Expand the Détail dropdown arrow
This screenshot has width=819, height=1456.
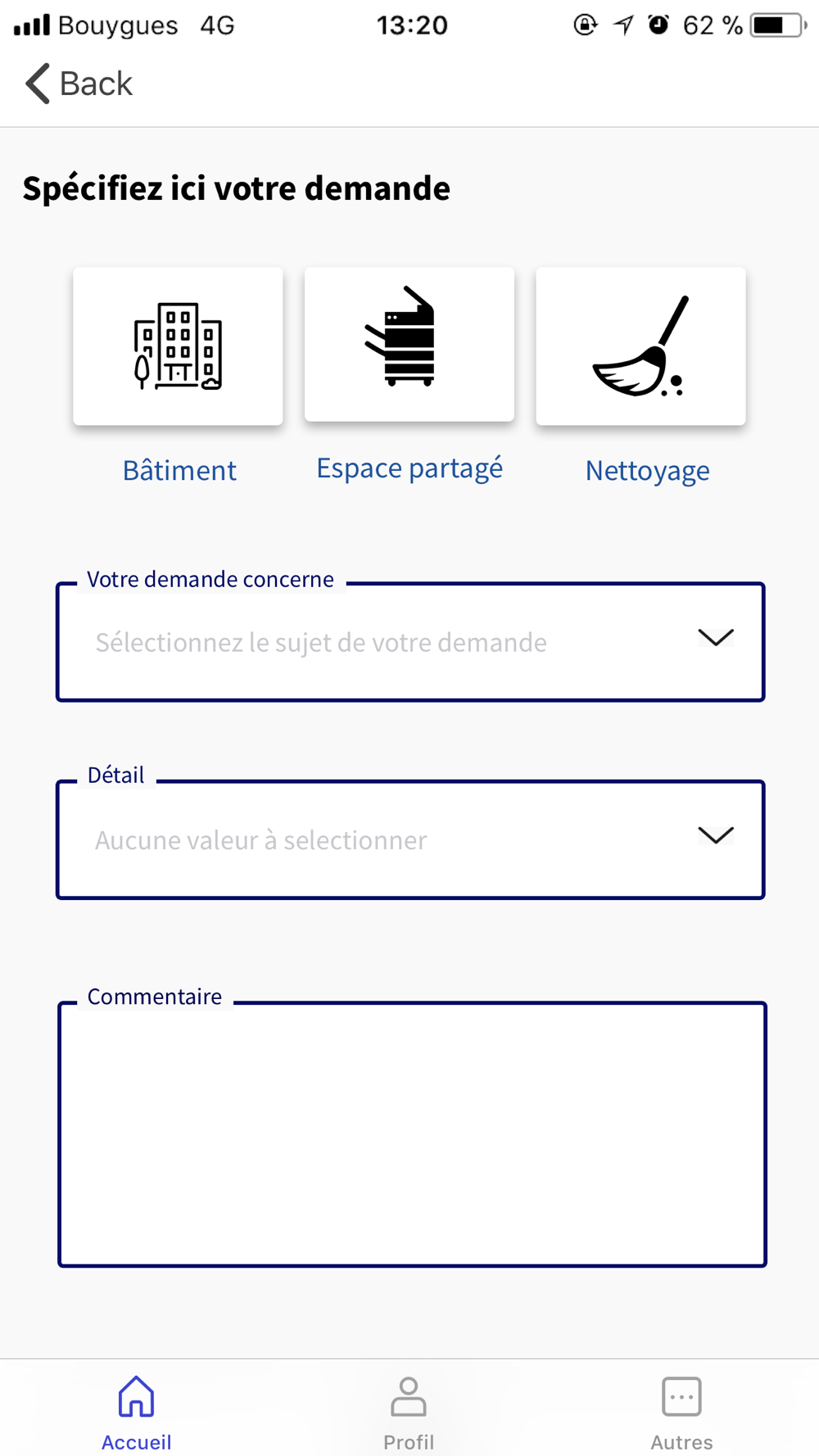[x=715, y=834]
